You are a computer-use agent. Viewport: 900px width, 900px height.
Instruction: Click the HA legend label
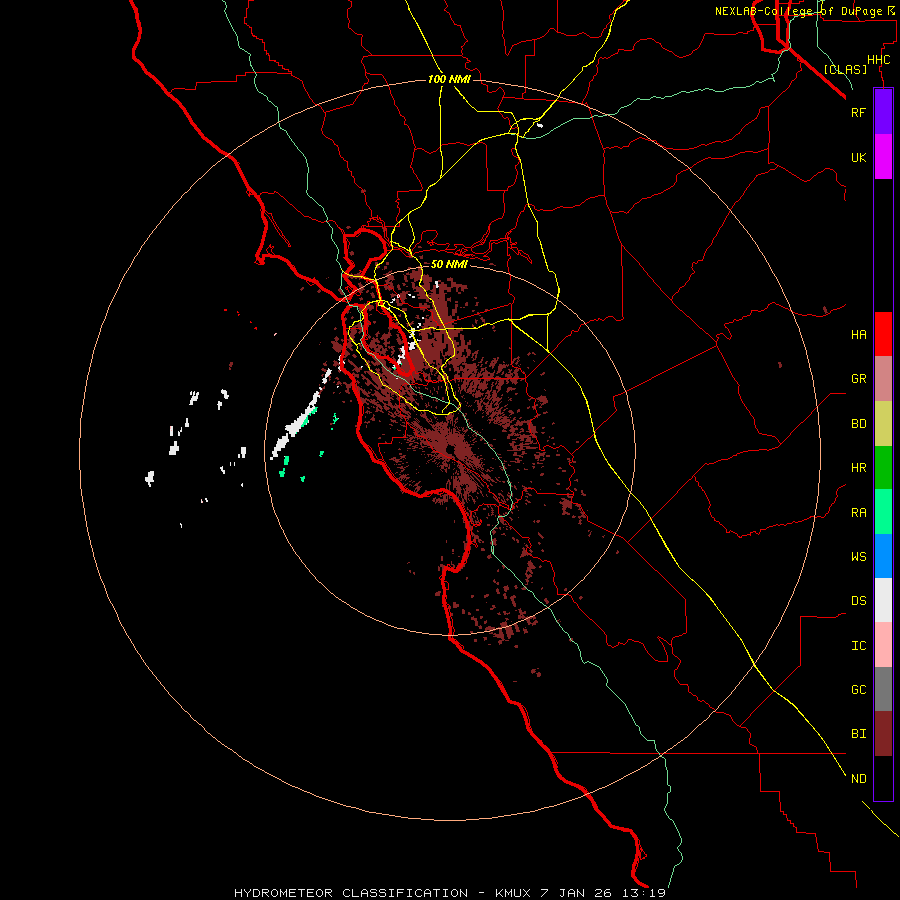[858, 335]
